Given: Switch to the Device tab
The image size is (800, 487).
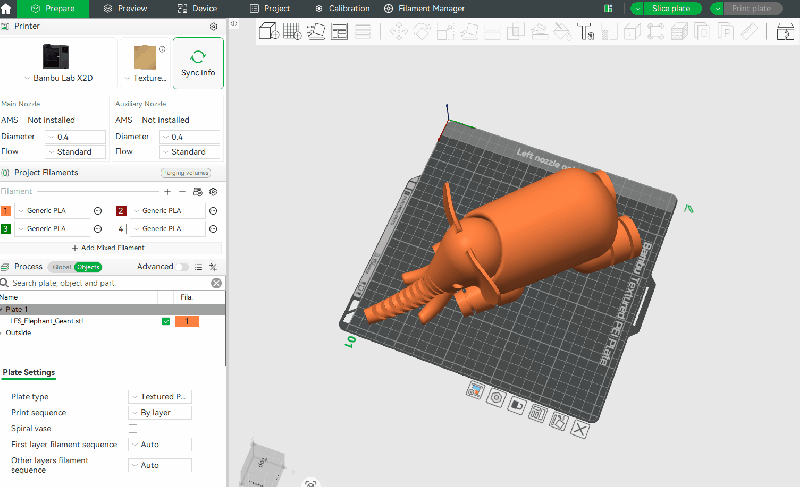Looking at the screenshot, I should tap(197, 9).
